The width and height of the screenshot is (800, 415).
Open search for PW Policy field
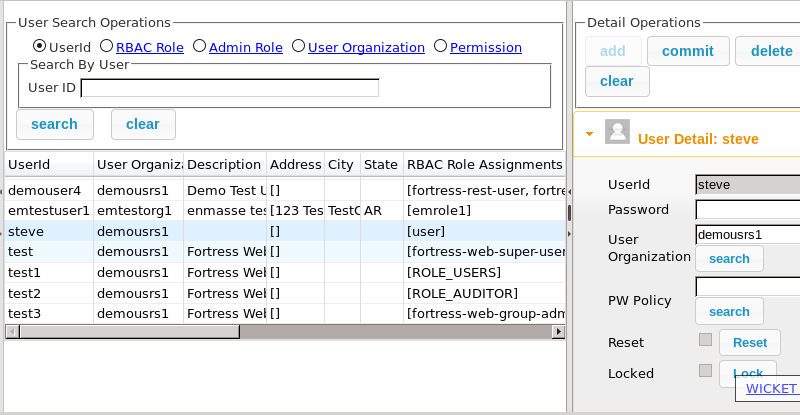pyautogui.click(x=729, y=311)
